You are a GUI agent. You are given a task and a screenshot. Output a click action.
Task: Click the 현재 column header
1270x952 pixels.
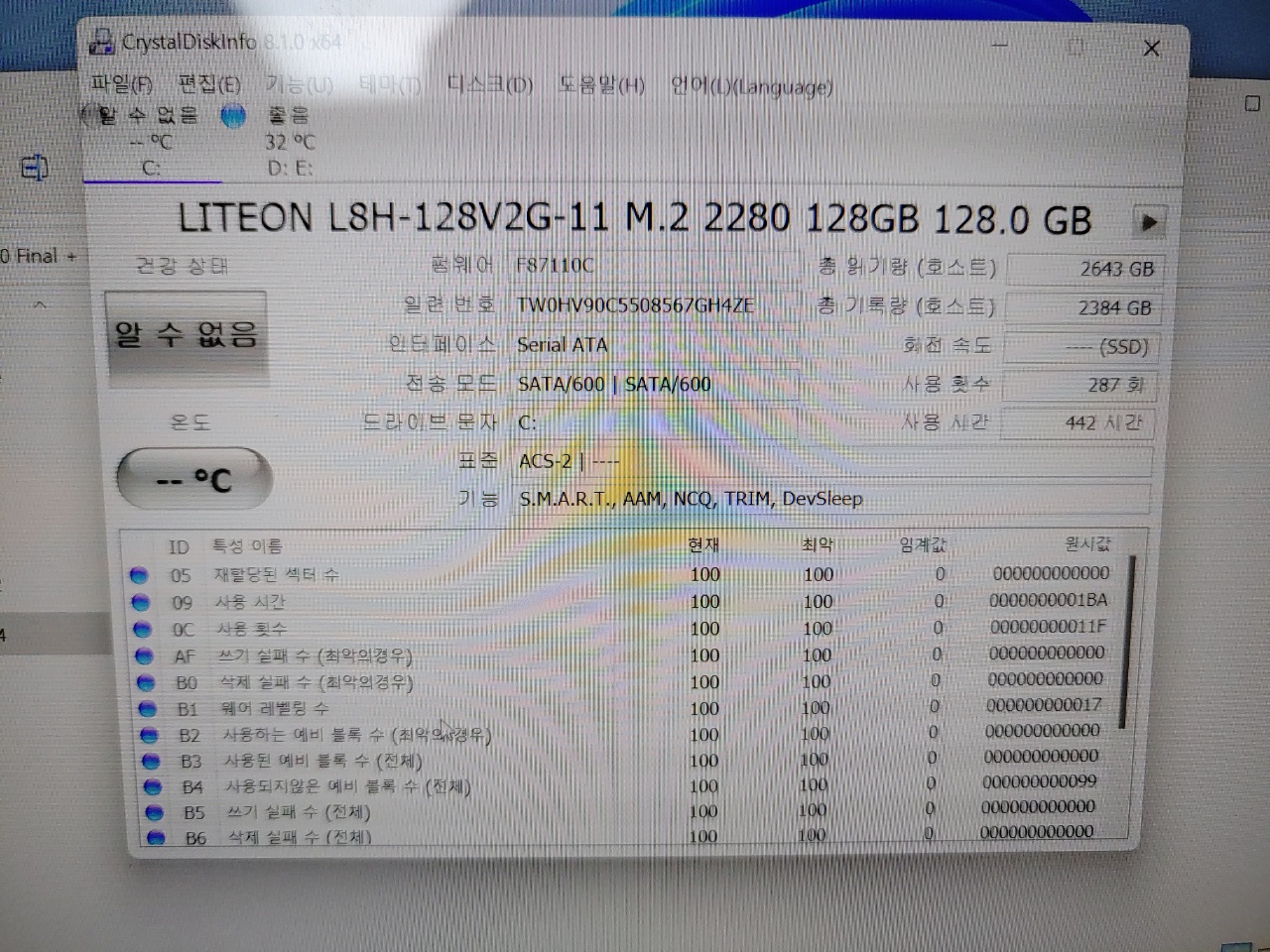click(x=703, y=544)
